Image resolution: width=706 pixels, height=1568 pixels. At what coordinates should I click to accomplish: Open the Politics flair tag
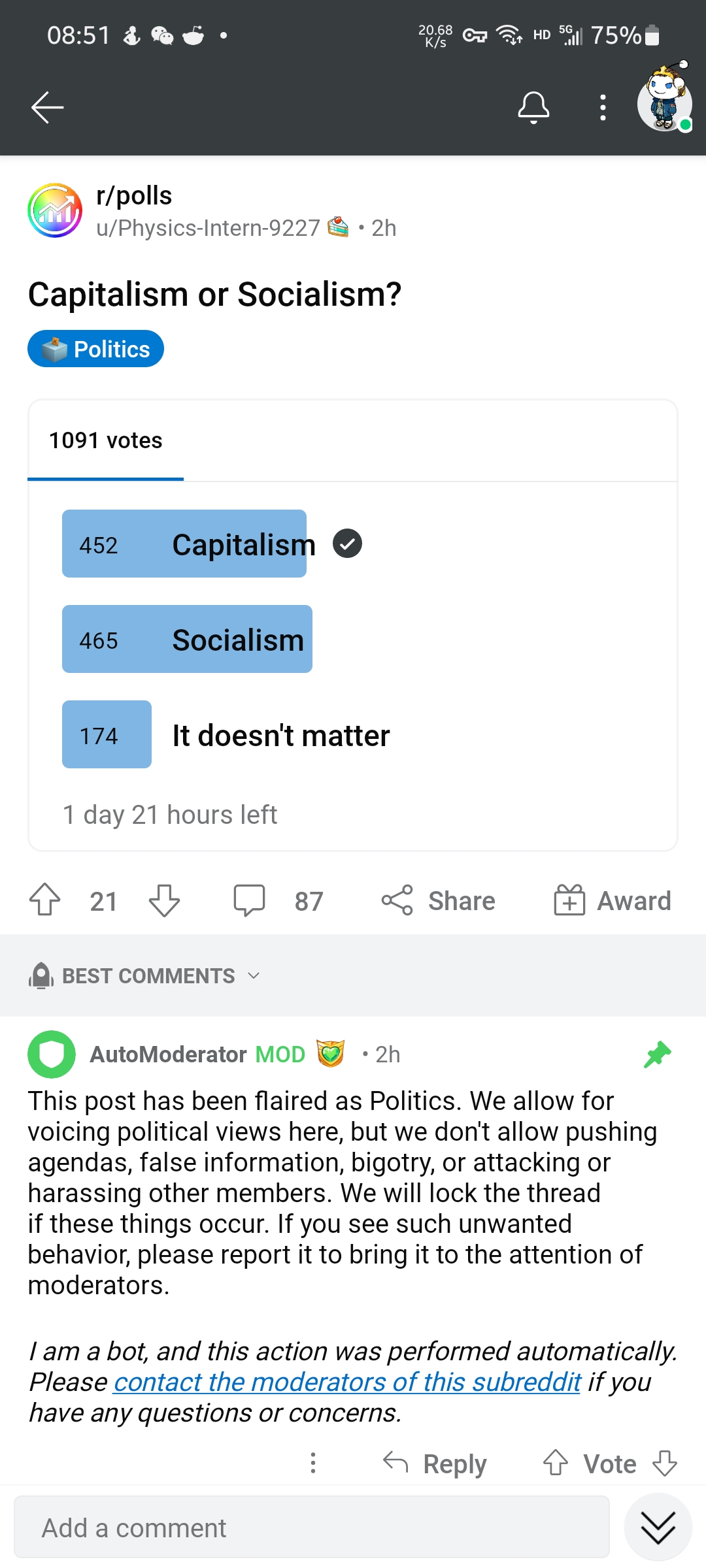pyautogui.click(x=95, y=349)
